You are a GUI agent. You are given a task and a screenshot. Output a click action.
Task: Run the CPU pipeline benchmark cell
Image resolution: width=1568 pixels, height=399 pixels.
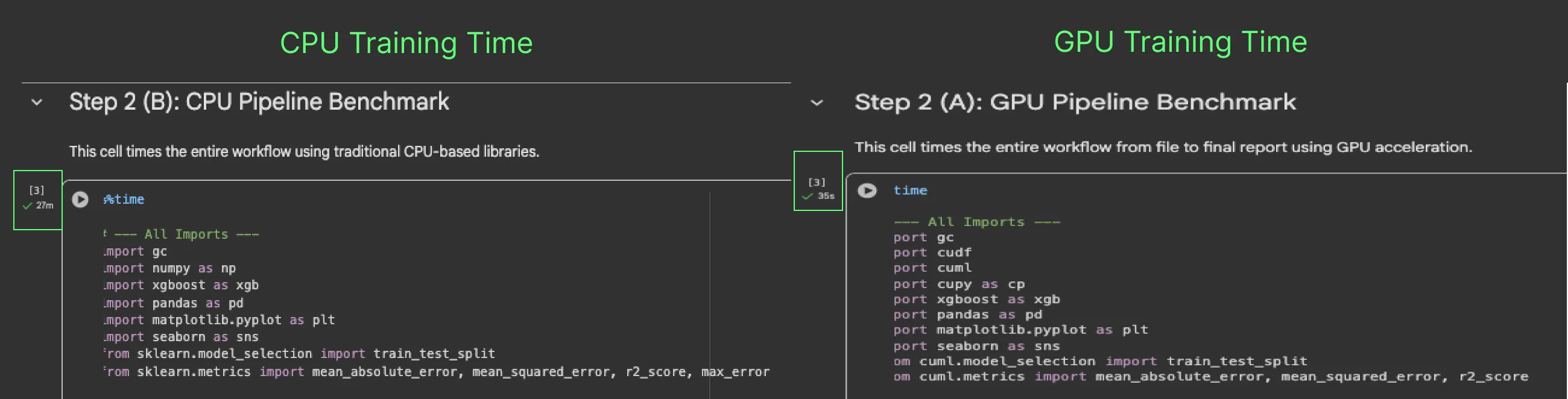[x=80, y=199]
